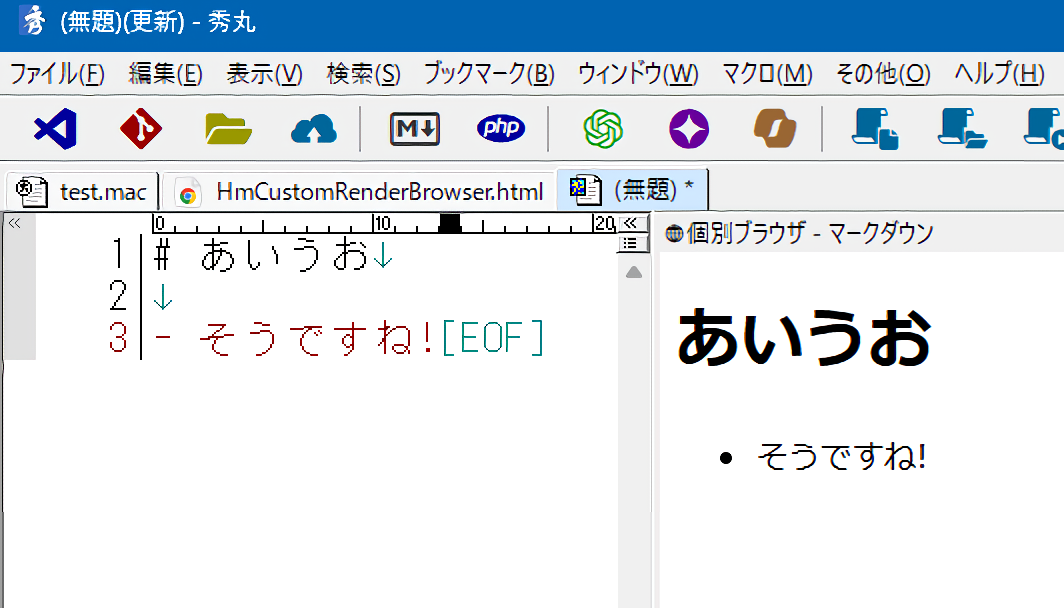Image resolution: width=1064 pixels, height=608 pixels.
Task: Click the red Git toolbar icon
Action: click(141, 128)
